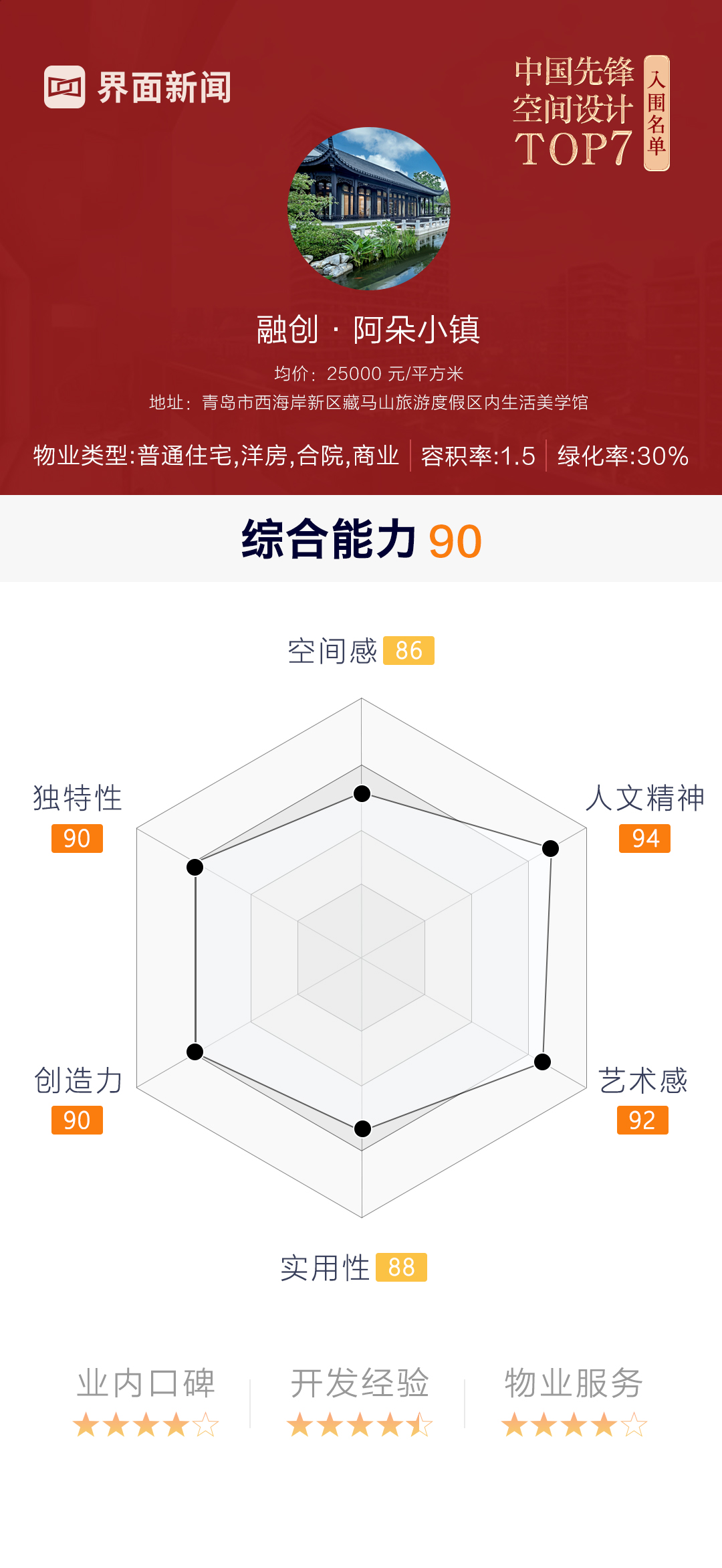Click the 实用性 score badge 88
722x1568 pixels.
tap(401, 1267)
